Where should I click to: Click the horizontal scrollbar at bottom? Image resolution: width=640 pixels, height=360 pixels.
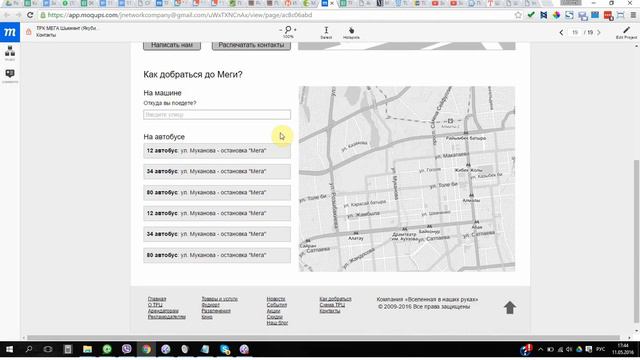[x=322, y=338]
